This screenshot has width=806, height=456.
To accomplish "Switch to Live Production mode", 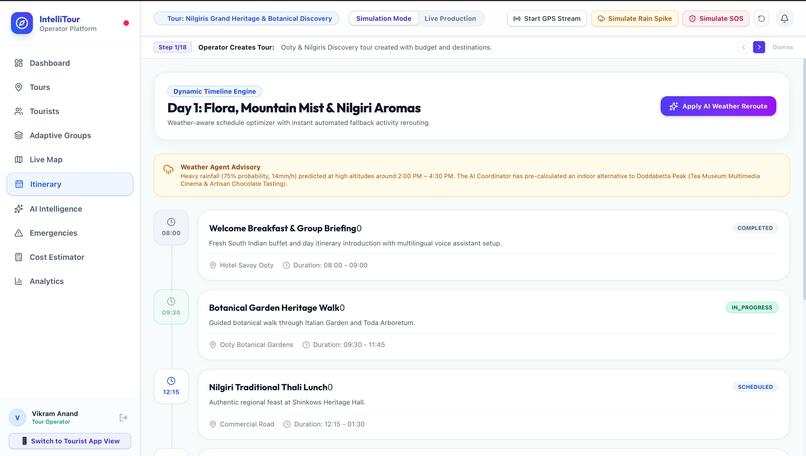I will 450,19.
